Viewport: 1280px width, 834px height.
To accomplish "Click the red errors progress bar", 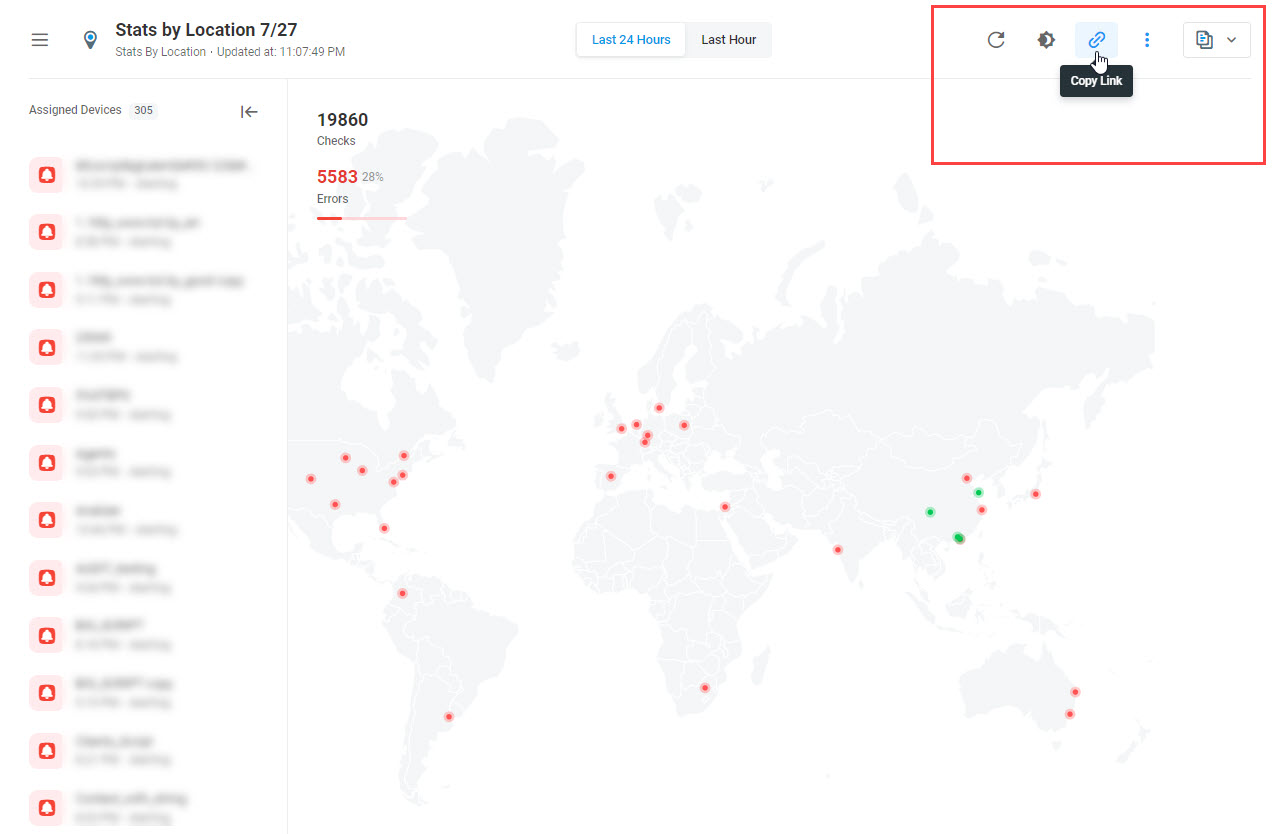I will [x=330, y=217].
